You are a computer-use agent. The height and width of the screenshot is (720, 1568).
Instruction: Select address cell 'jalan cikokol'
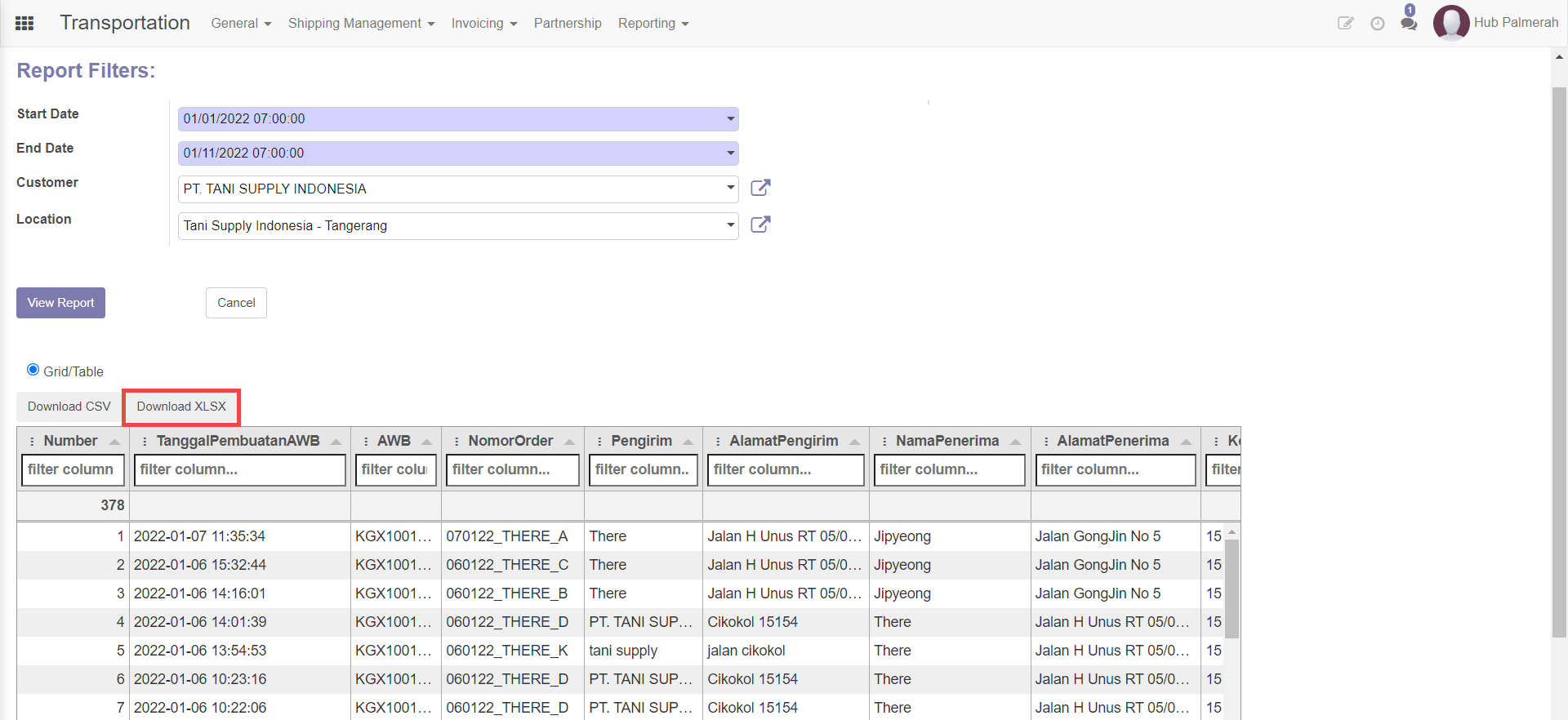click(x=786, y=651)
